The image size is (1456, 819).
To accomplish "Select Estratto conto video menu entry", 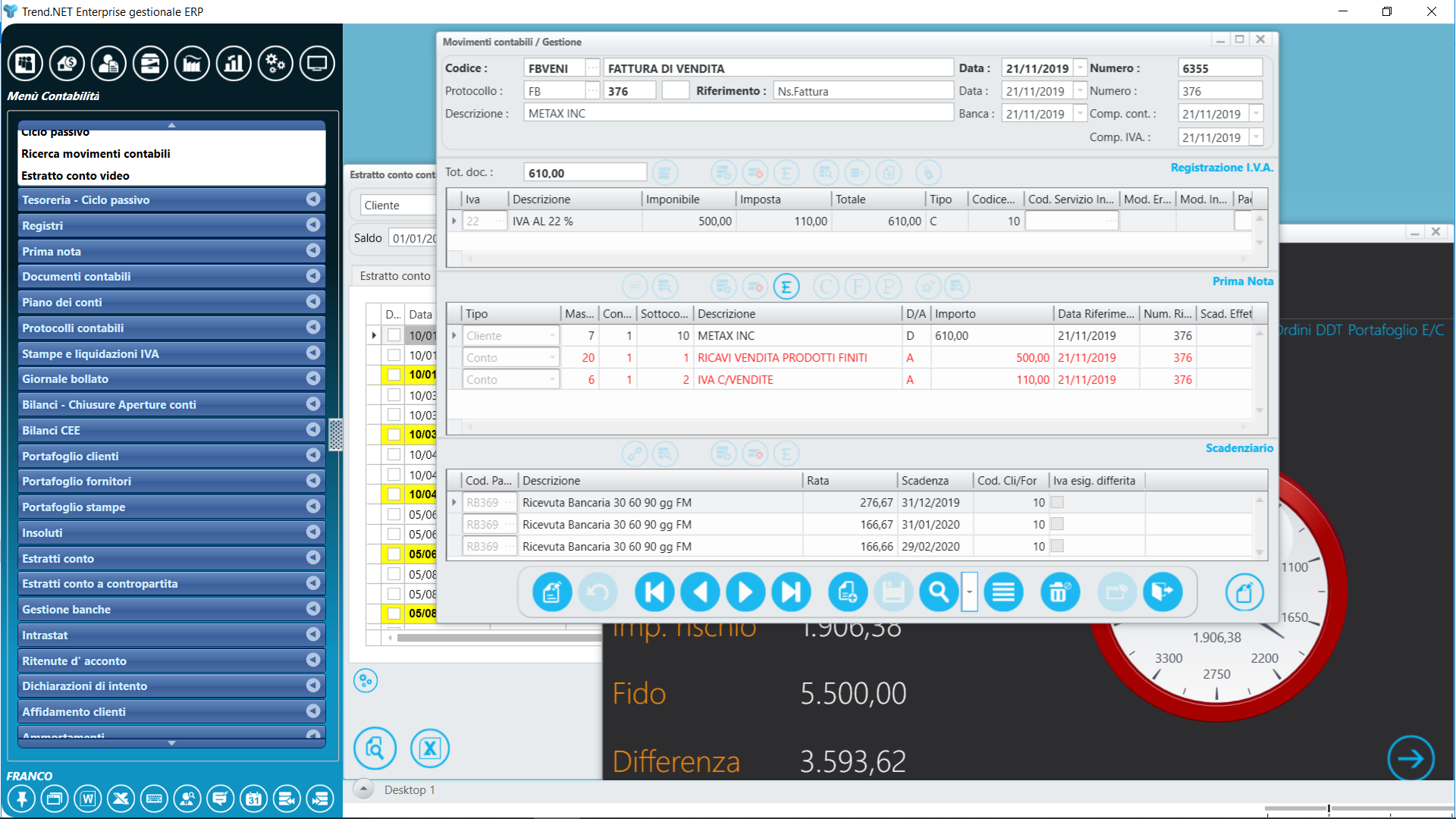I will click(75, 175).
